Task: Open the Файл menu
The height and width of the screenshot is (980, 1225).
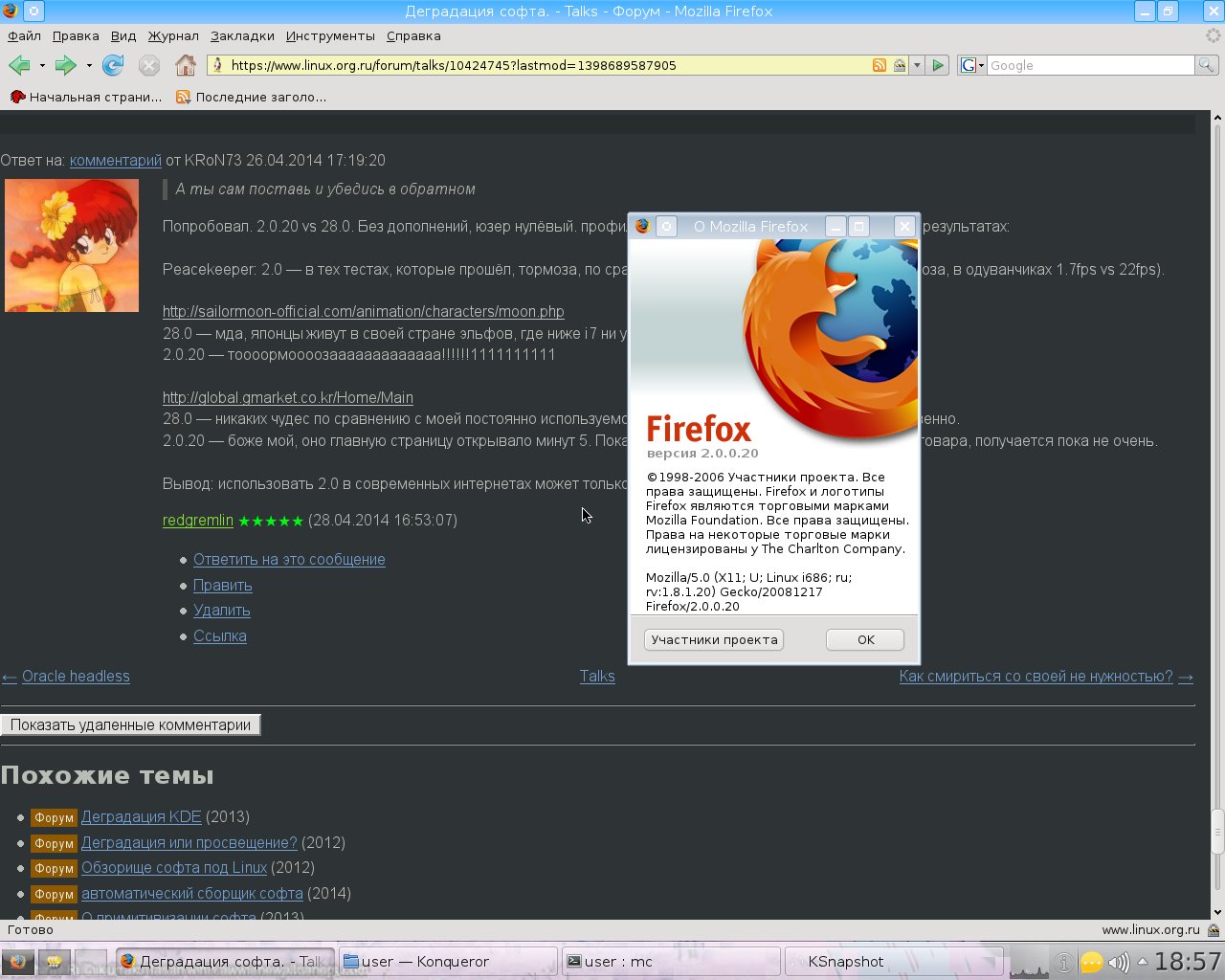Action: tap(24, 35)
